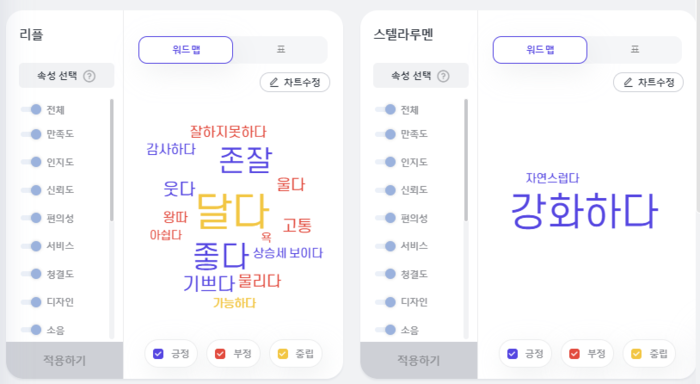The width and height of the screenshot is (700, 384).
Task: Toggle the 청결도 switch in 리플 panel
Action: [32, 274]
